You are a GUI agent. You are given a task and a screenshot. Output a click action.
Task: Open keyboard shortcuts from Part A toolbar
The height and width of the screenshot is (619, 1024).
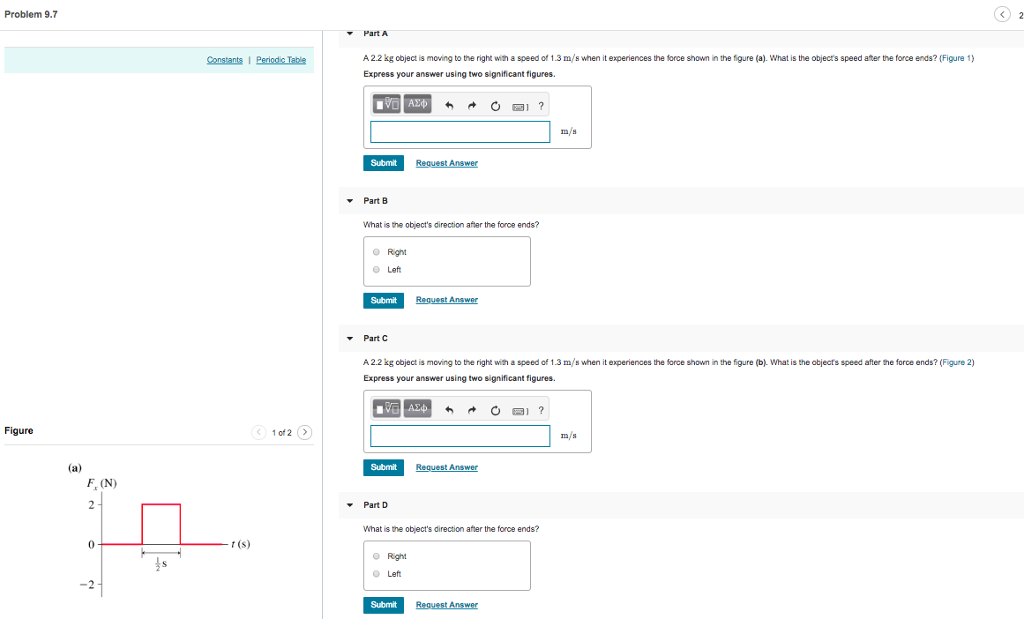click(521, 104)
